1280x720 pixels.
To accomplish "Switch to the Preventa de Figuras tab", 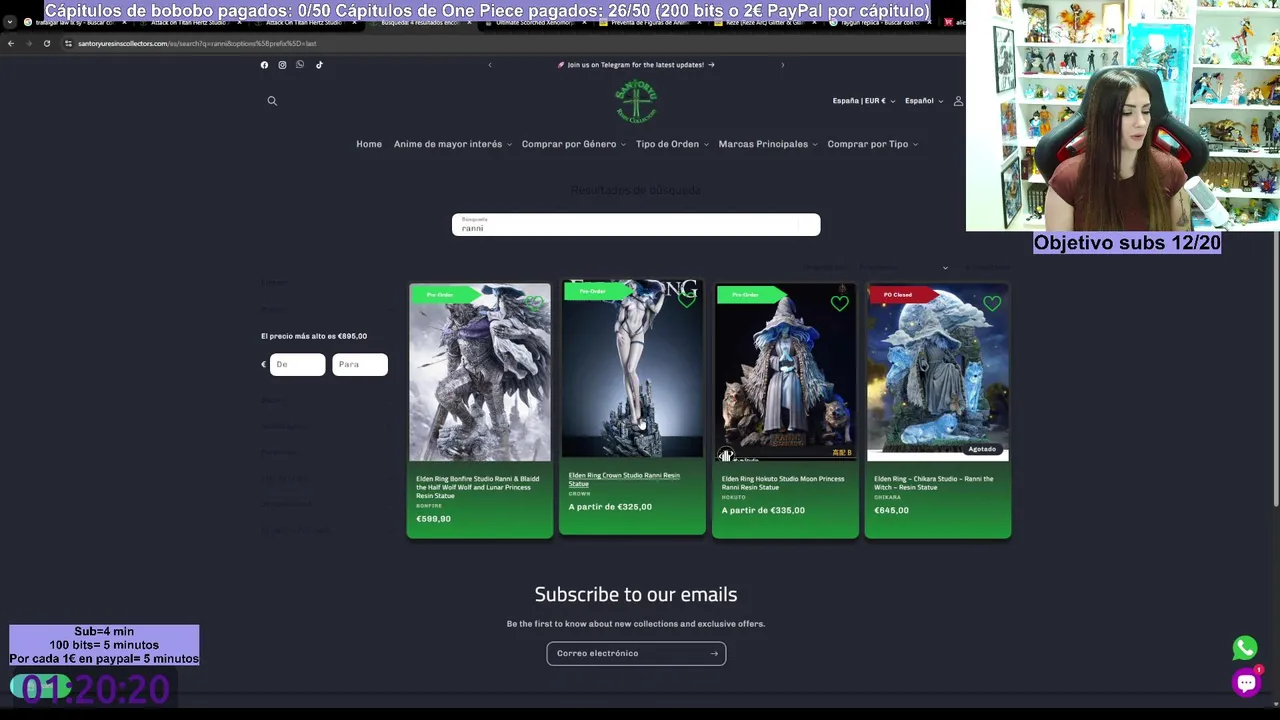I will pos(650,22).
